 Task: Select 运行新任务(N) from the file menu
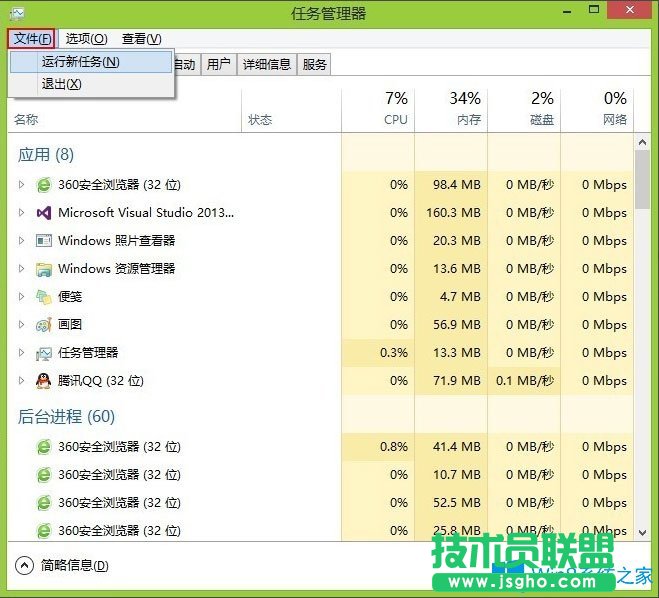80,62
